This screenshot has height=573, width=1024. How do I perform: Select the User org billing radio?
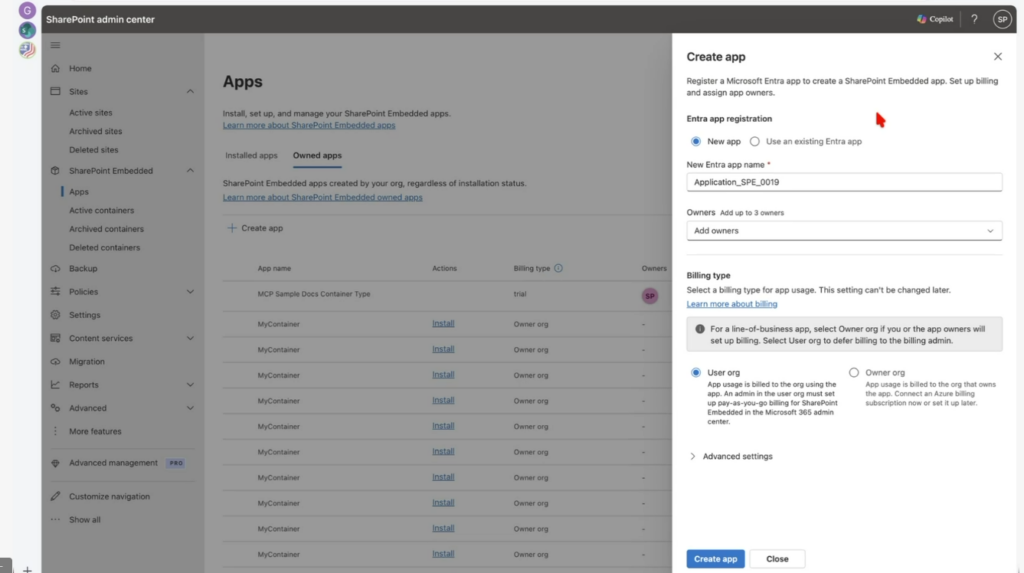(696, 372)
